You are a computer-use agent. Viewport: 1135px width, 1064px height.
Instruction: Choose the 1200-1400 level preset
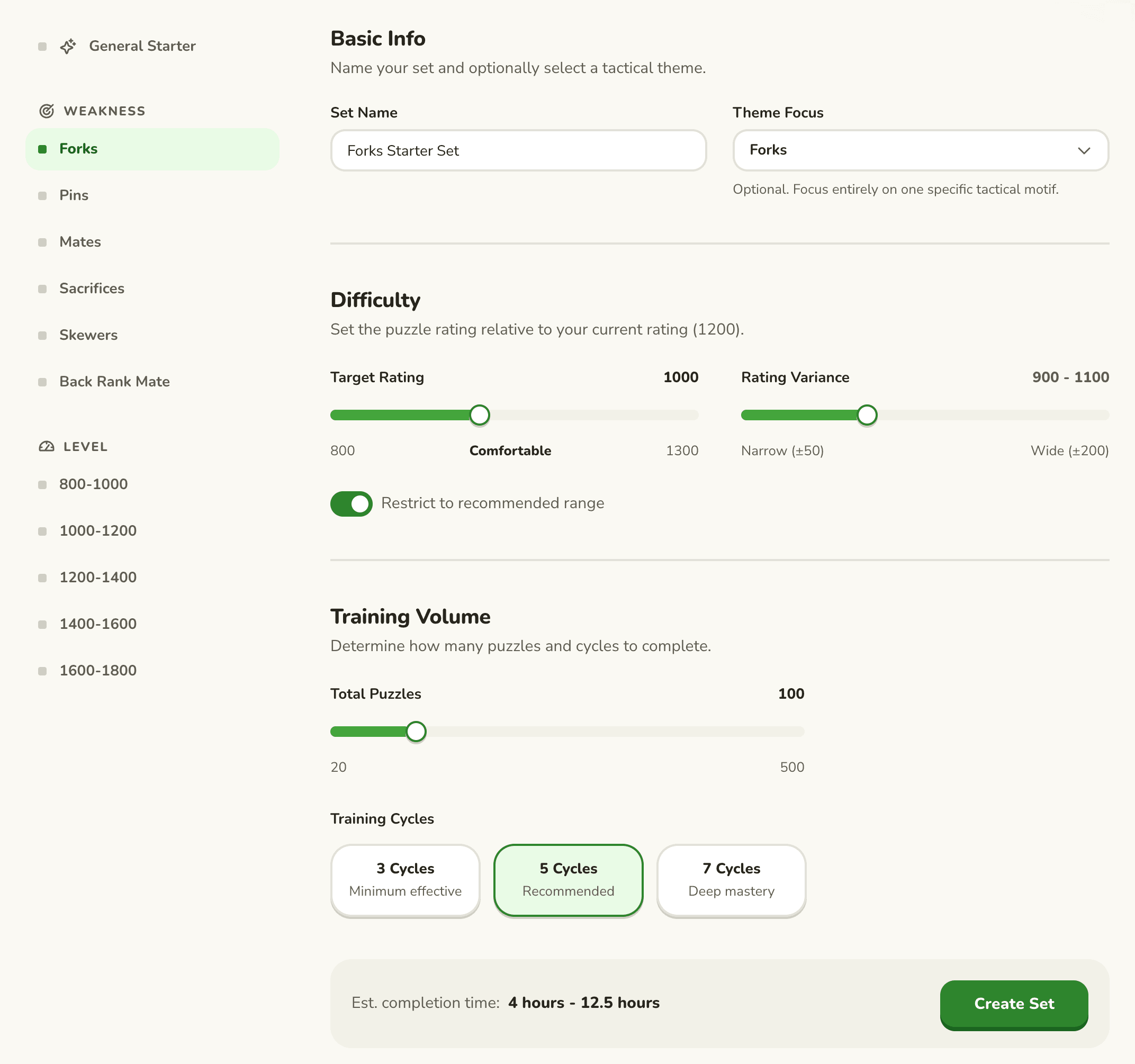click(x=152, y=577)
